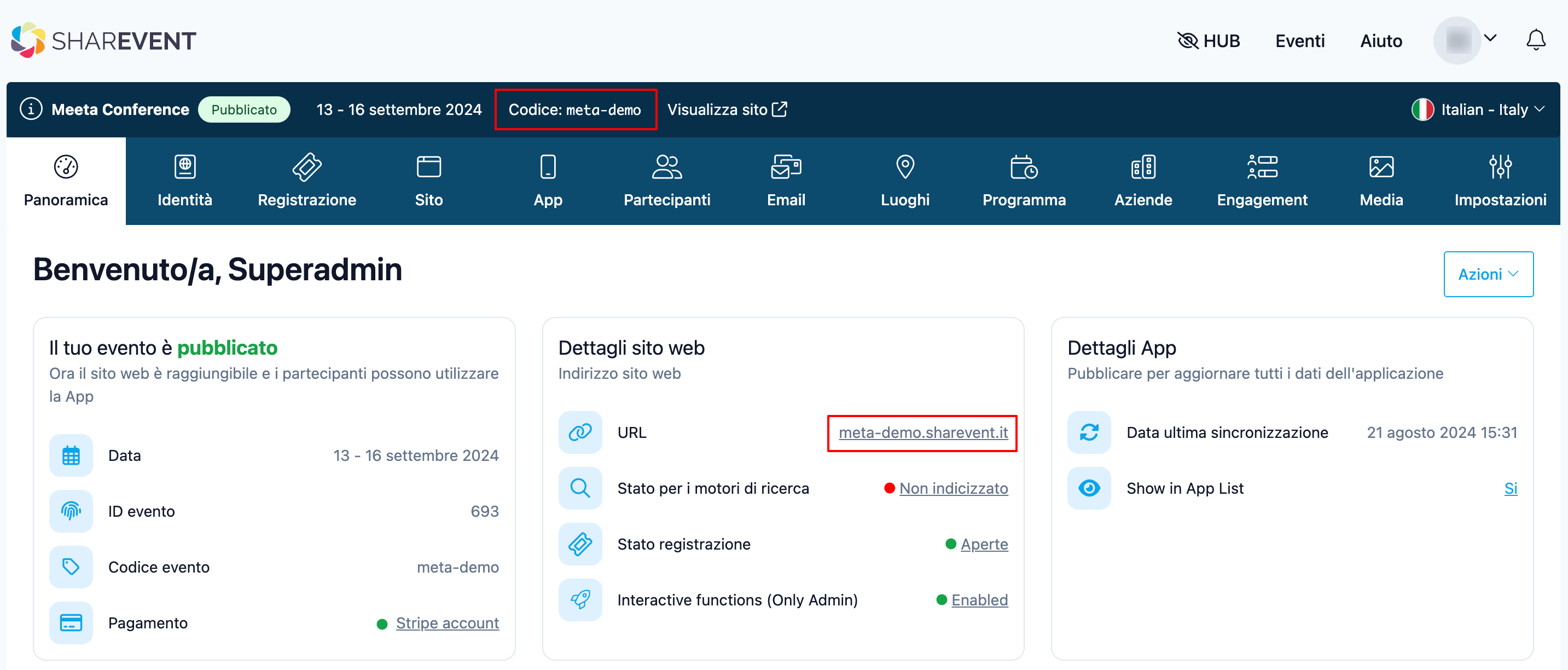Click the Dettagli sito web heading

click(x=631, y=348)
